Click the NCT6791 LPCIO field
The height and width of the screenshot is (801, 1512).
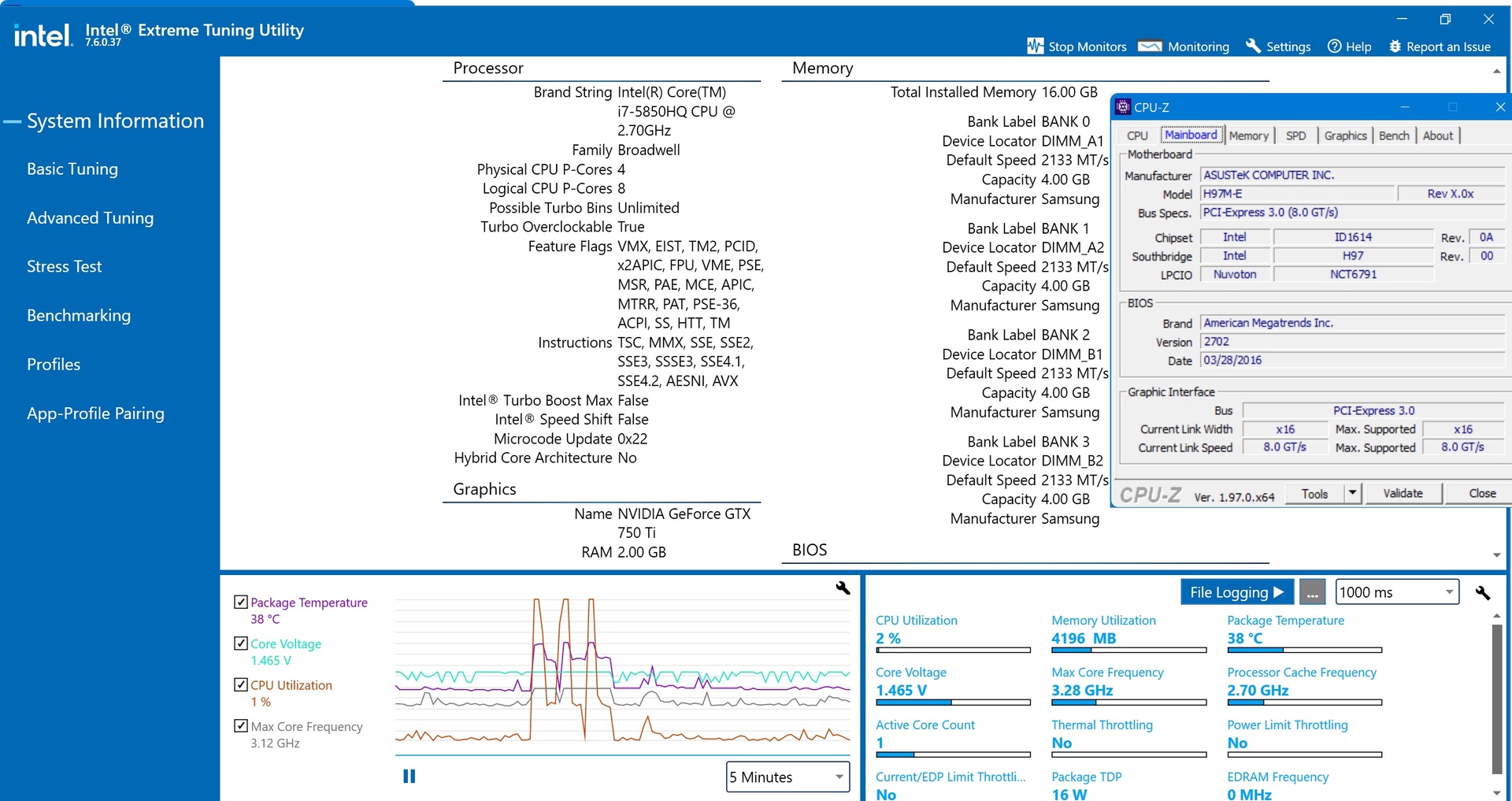click(x=1353, y=274)
